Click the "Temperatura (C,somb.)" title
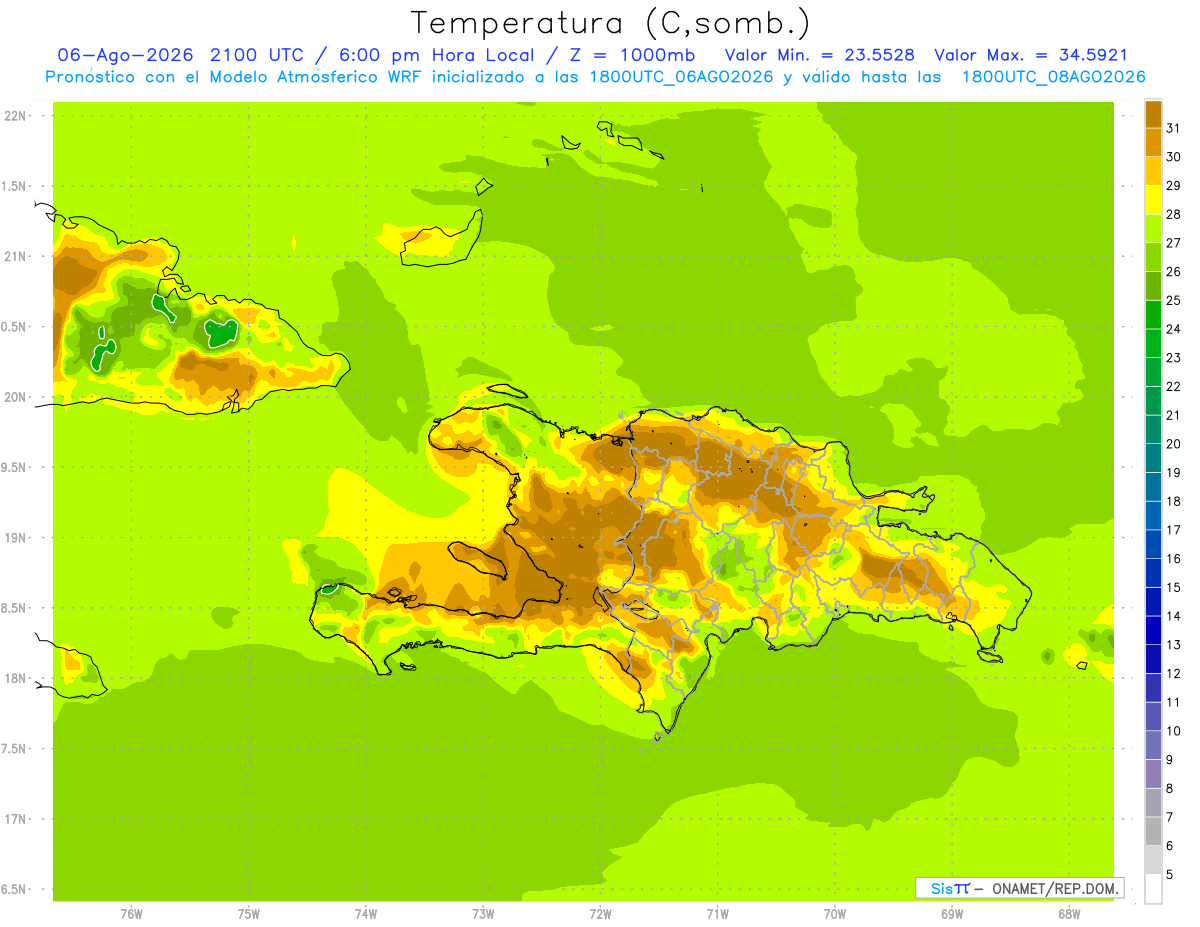The width and height of the screenshot is (1200, 927). (x=610, y=23)
